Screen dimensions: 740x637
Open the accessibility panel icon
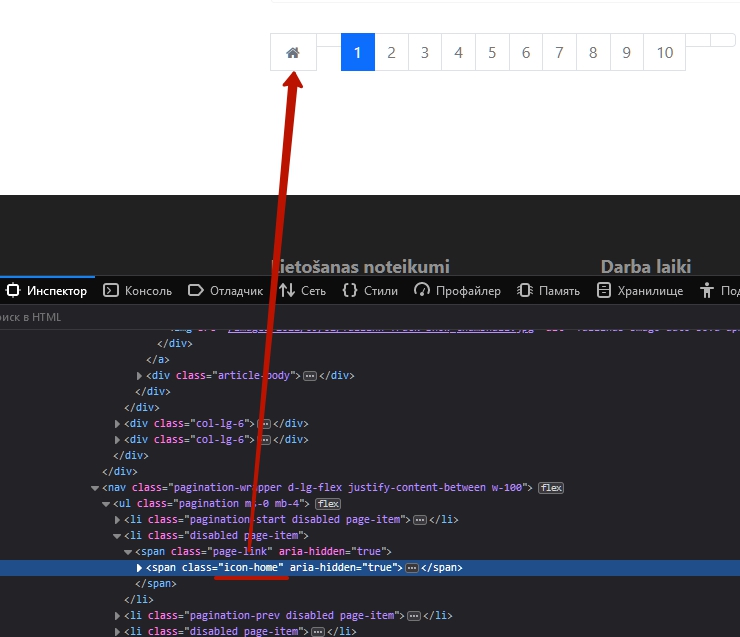707,291
